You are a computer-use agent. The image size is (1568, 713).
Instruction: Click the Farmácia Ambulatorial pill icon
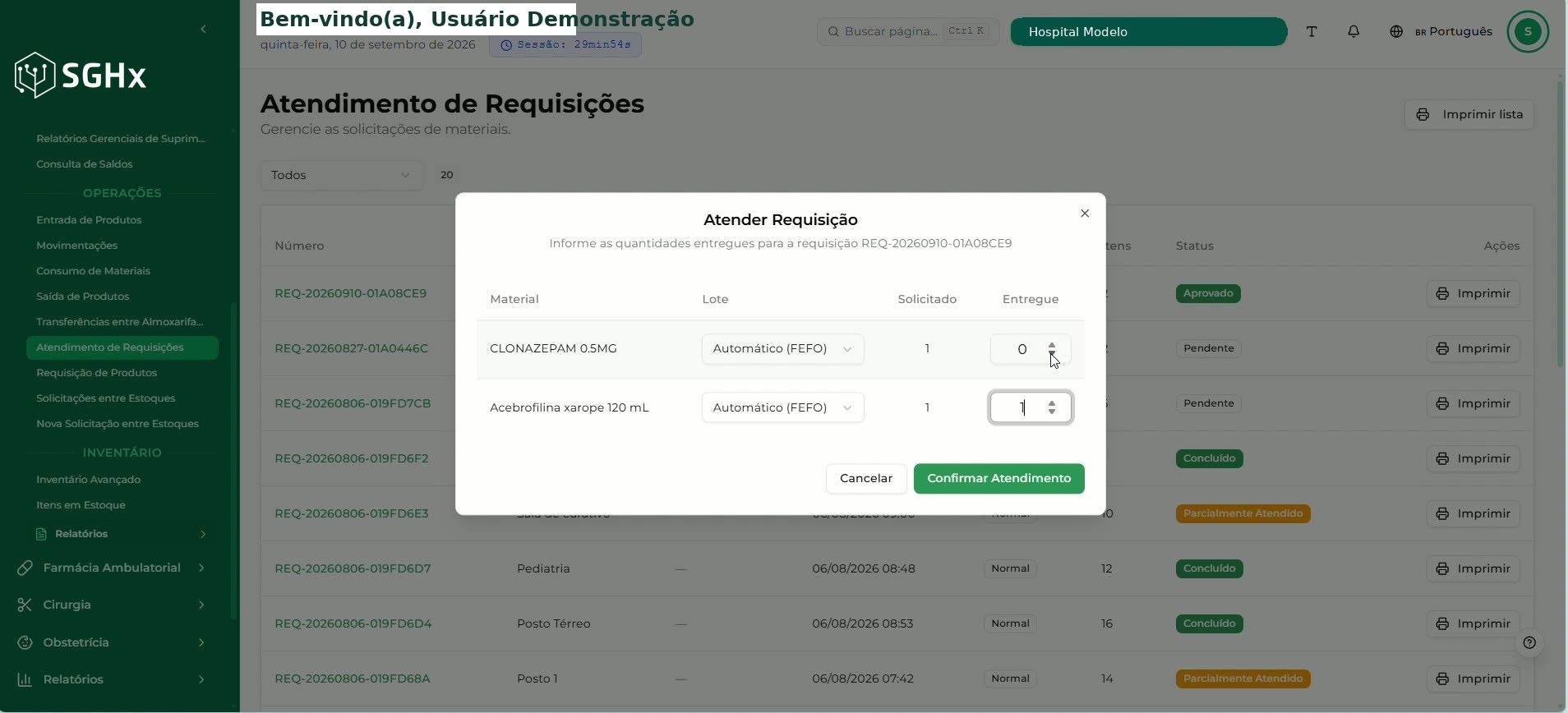click(x=25, y=568)
